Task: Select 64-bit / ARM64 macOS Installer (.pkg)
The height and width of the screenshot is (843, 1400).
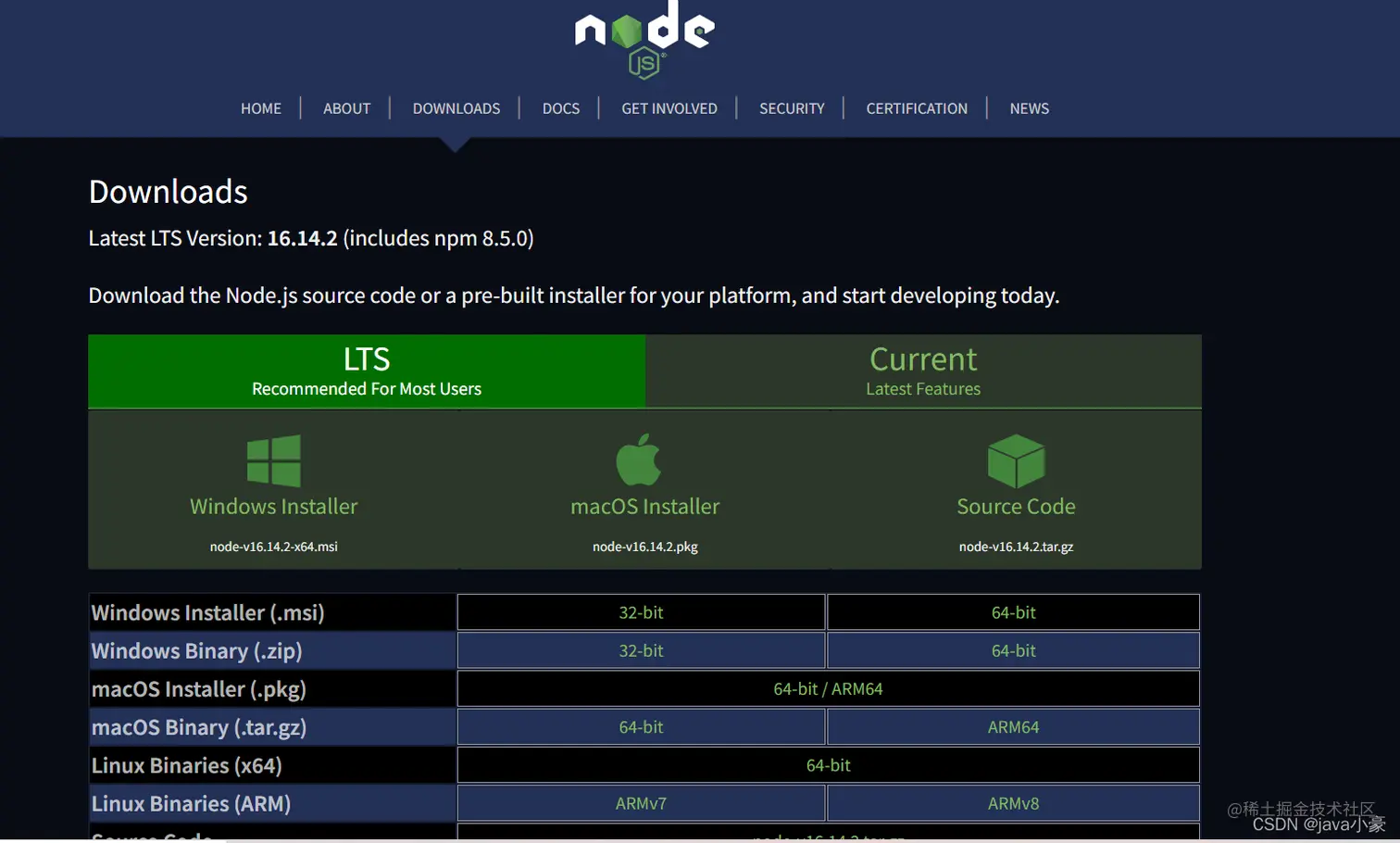Action: 829,688
